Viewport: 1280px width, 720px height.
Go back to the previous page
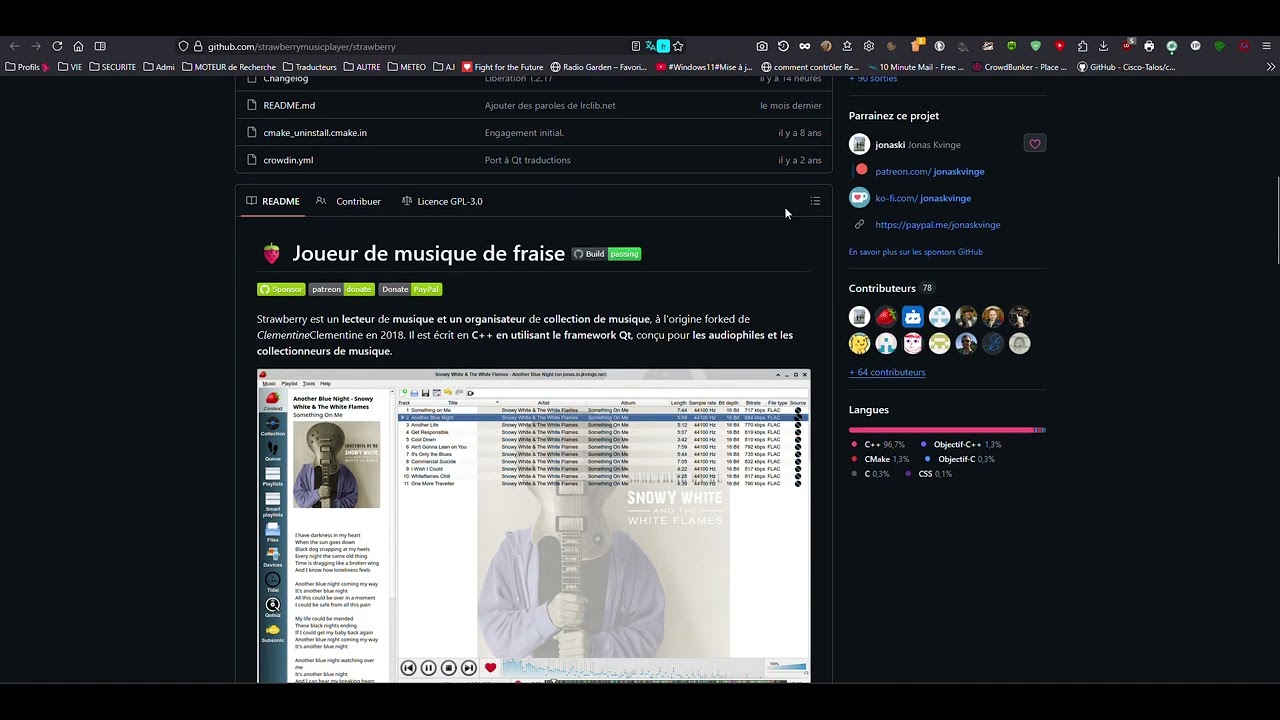[14, 46]
